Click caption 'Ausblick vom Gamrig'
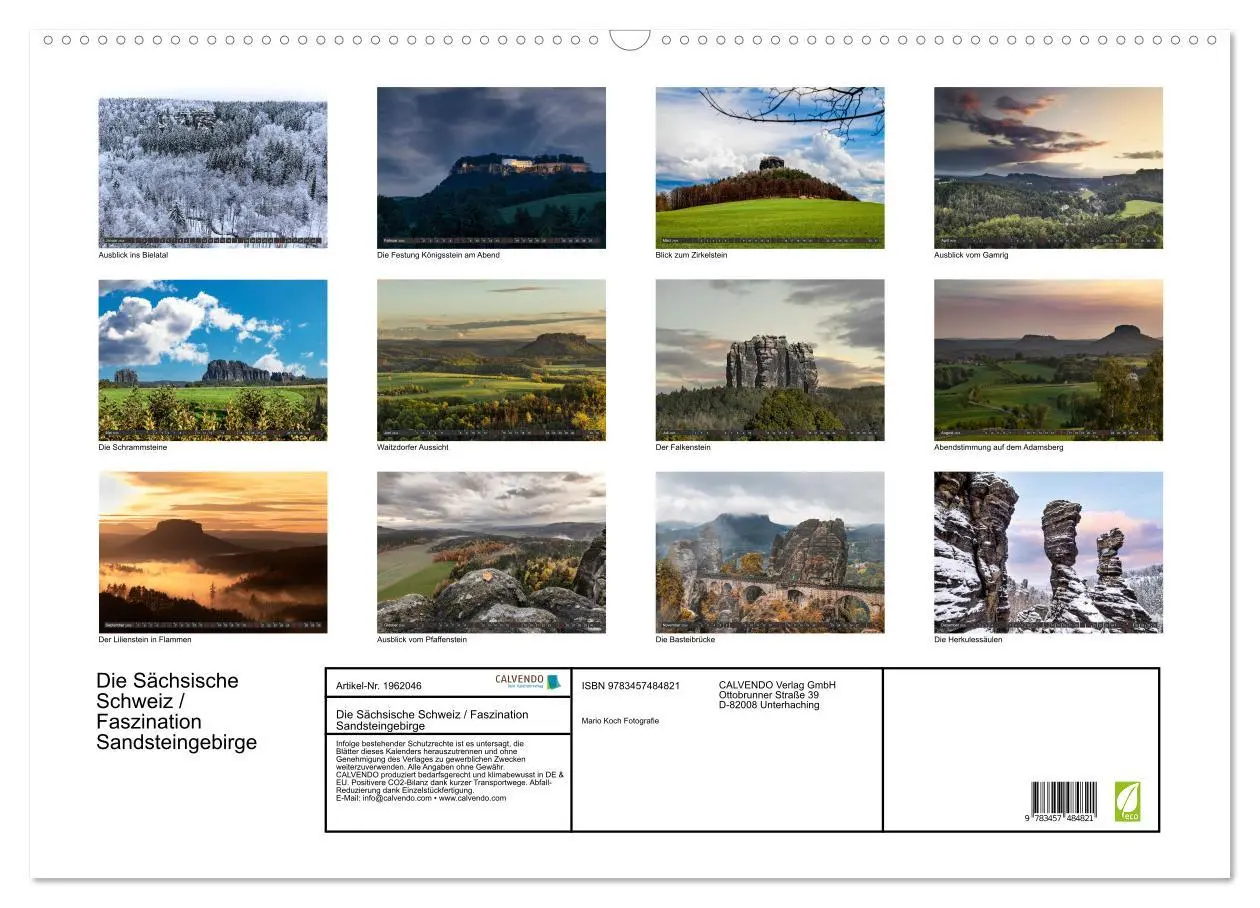Image resolution: width=1260 pixels, height=908 pixels. pyautogui.click(x=971, y=255)
